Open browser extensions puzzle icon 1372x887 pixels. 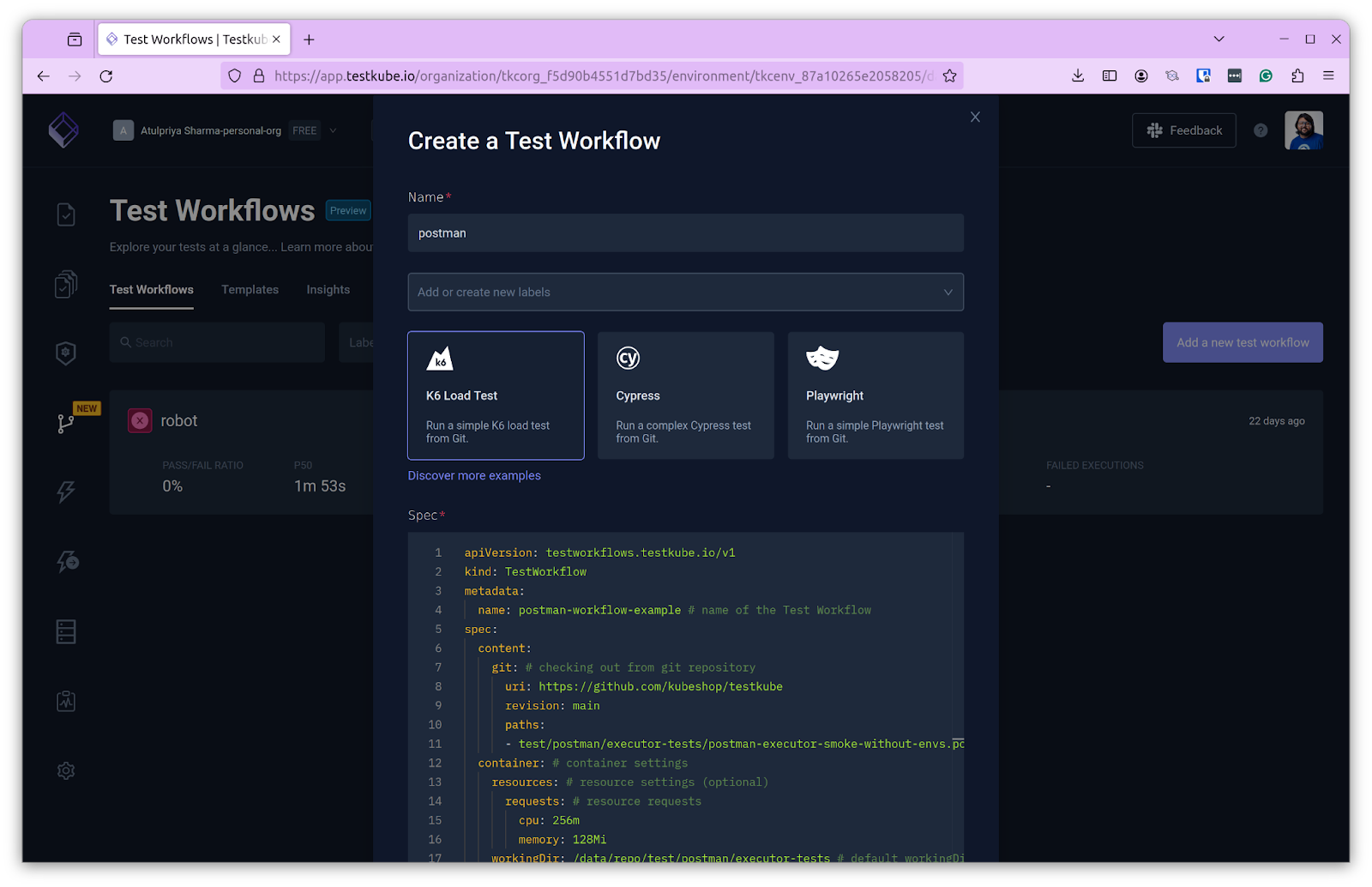click(1297, 76)
